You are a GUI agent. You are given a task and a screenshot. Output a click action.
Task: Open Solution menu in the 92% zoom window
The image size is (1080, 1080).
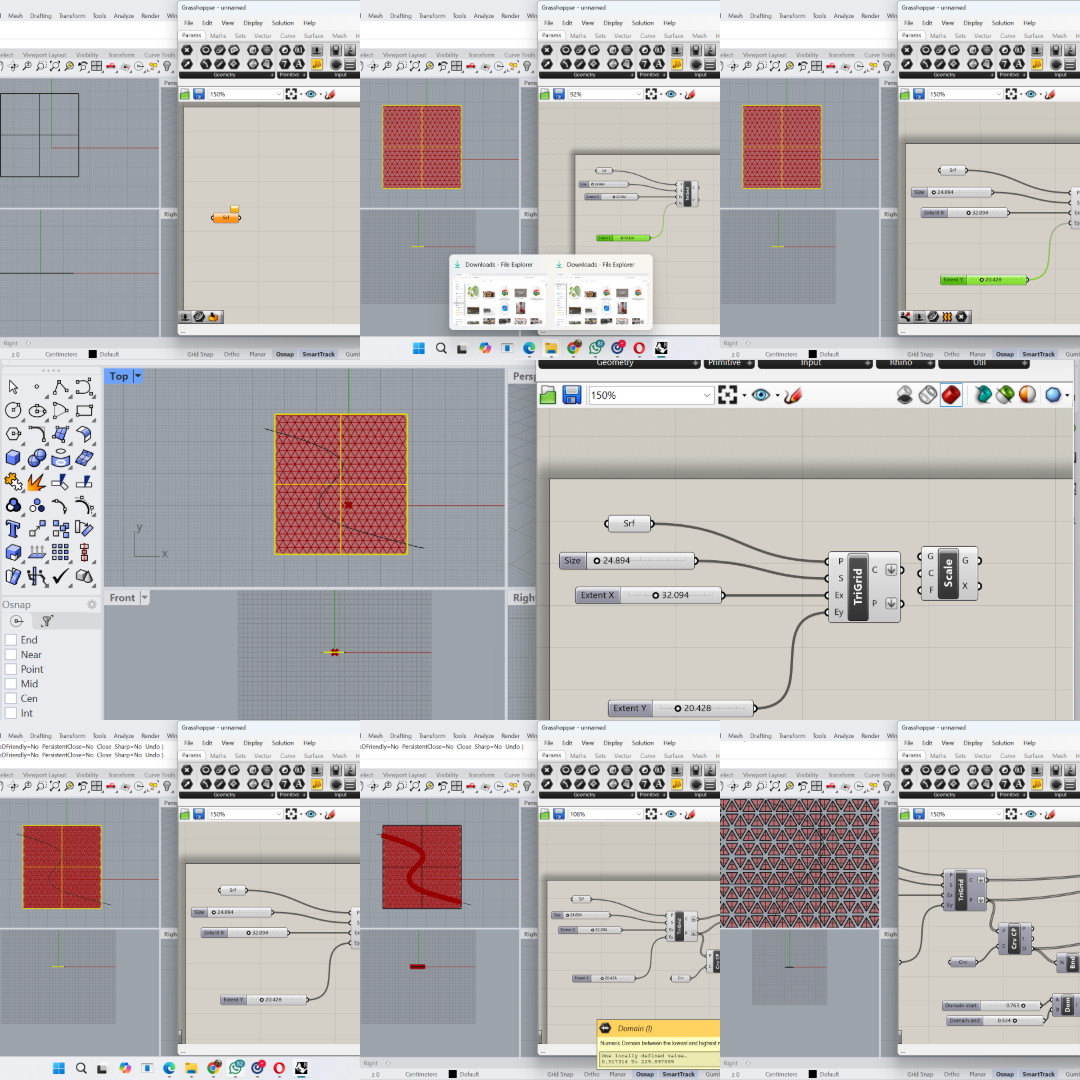[x=643, y=23]
